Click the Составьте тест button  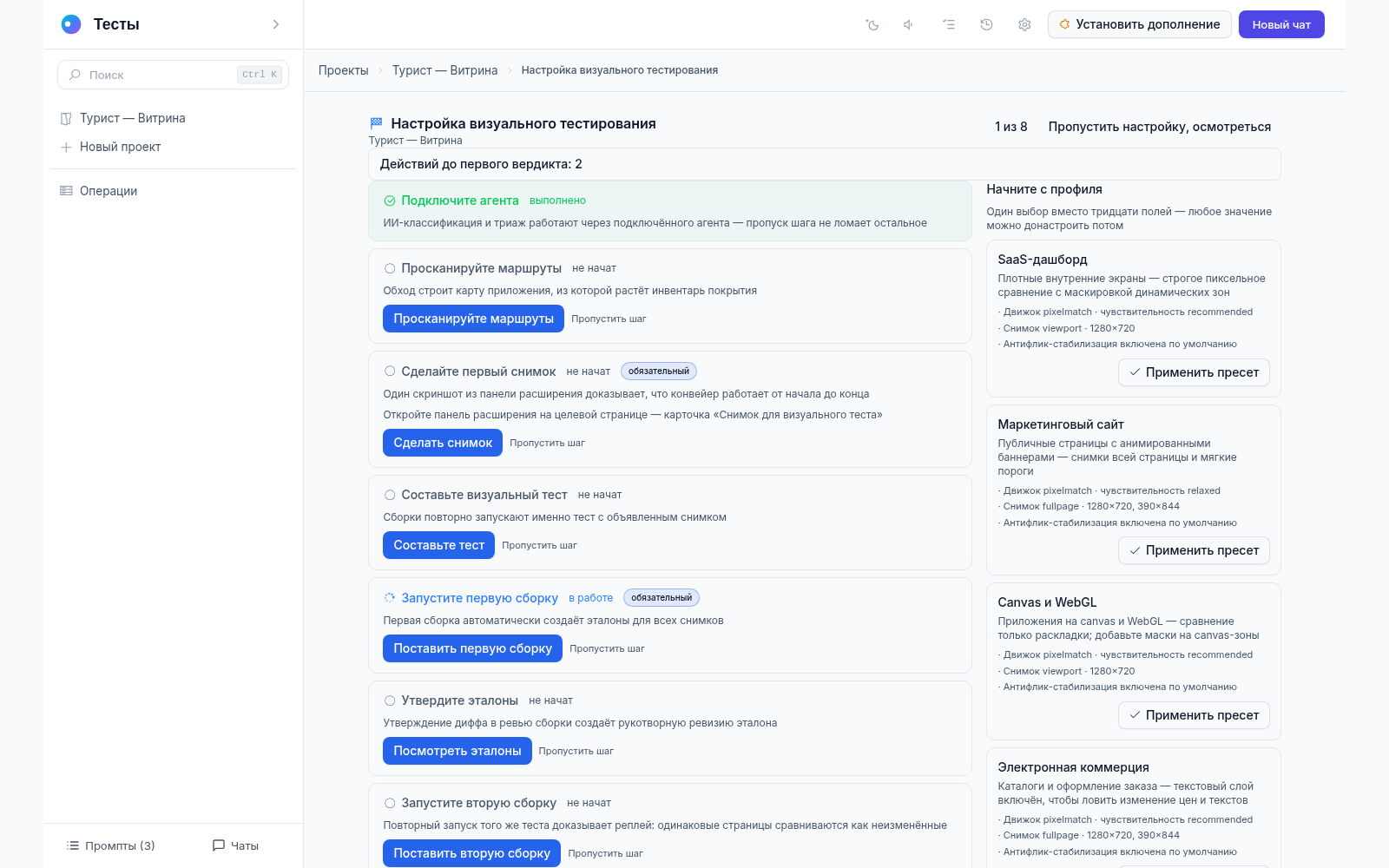coord(438,545)
